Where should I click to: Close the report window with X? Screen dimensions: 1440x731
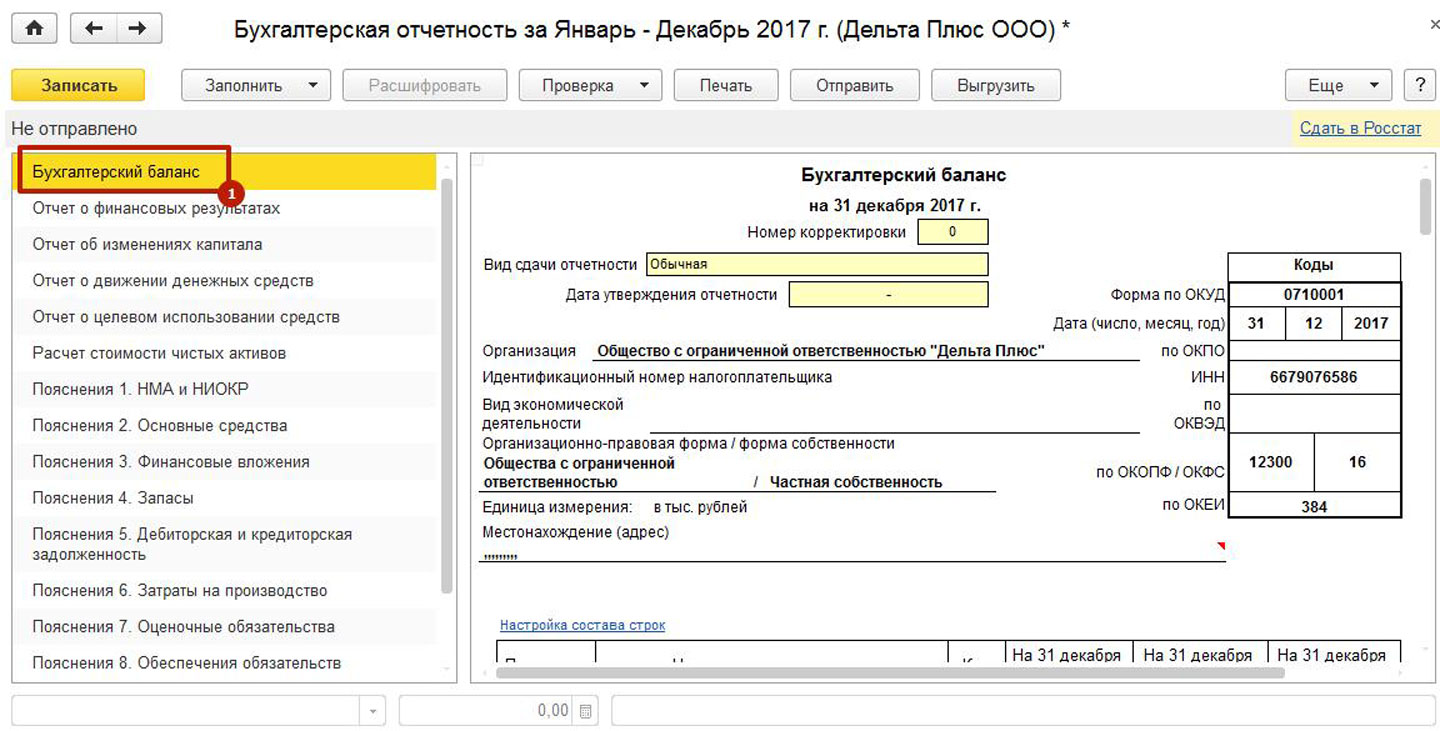[x=1433, y=26]
